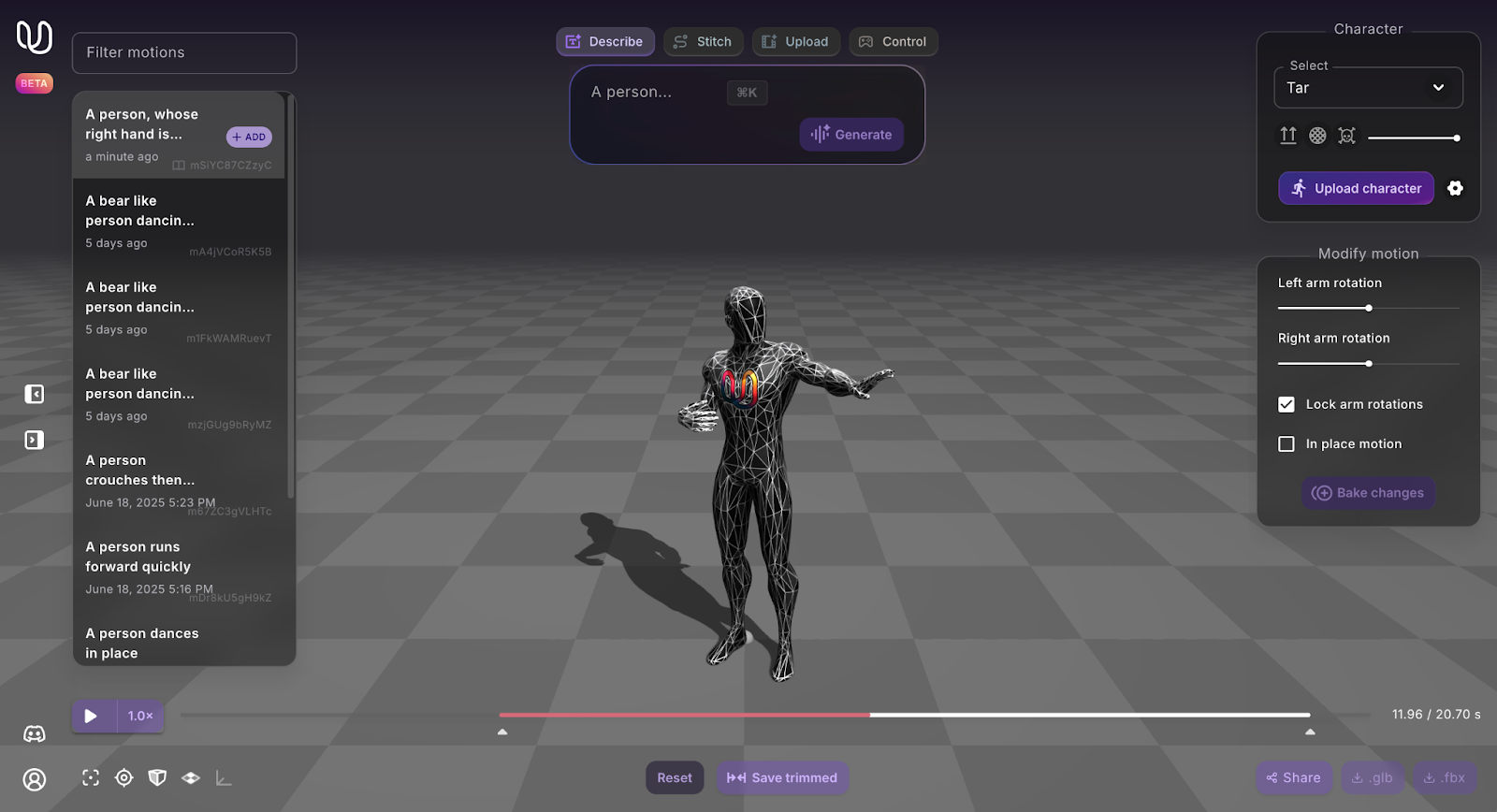Select bear dancing motion mzjGUg9bRyMZ
The height and width of the screenshot is (812, 1497).
point(179,395)
